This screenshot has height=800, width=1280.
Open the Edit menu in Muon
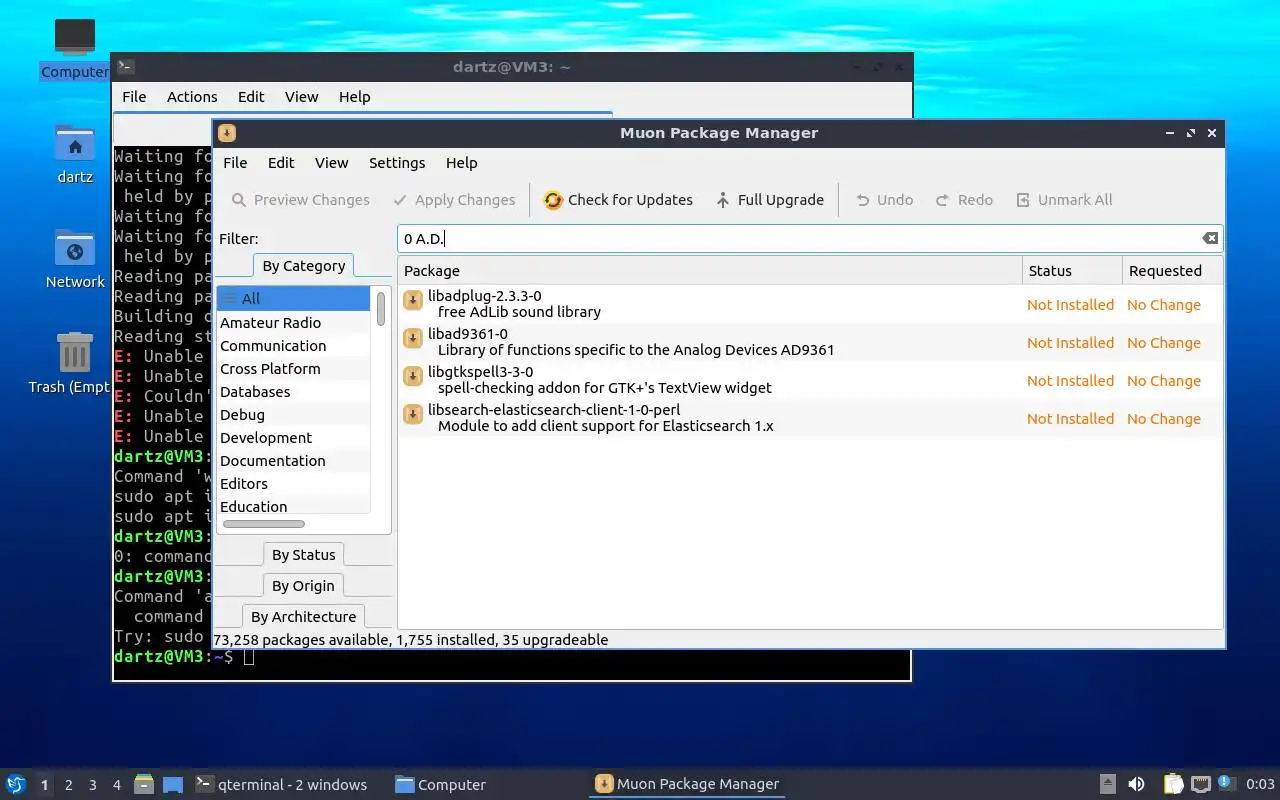tap(281, 163)
